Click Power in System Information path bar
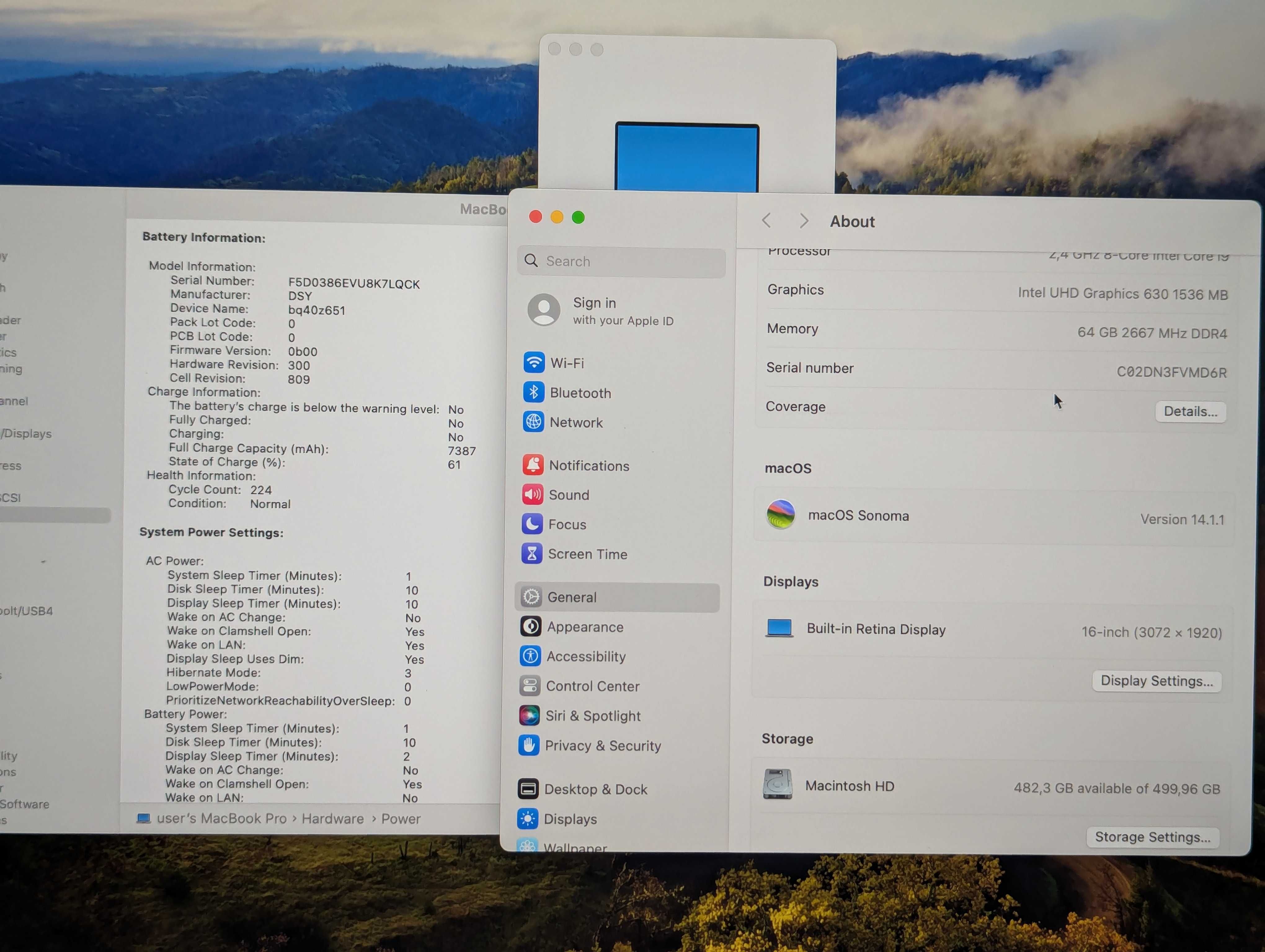Image resolution: width=1265 pixels, height=952 pixels. click(400, 818)
